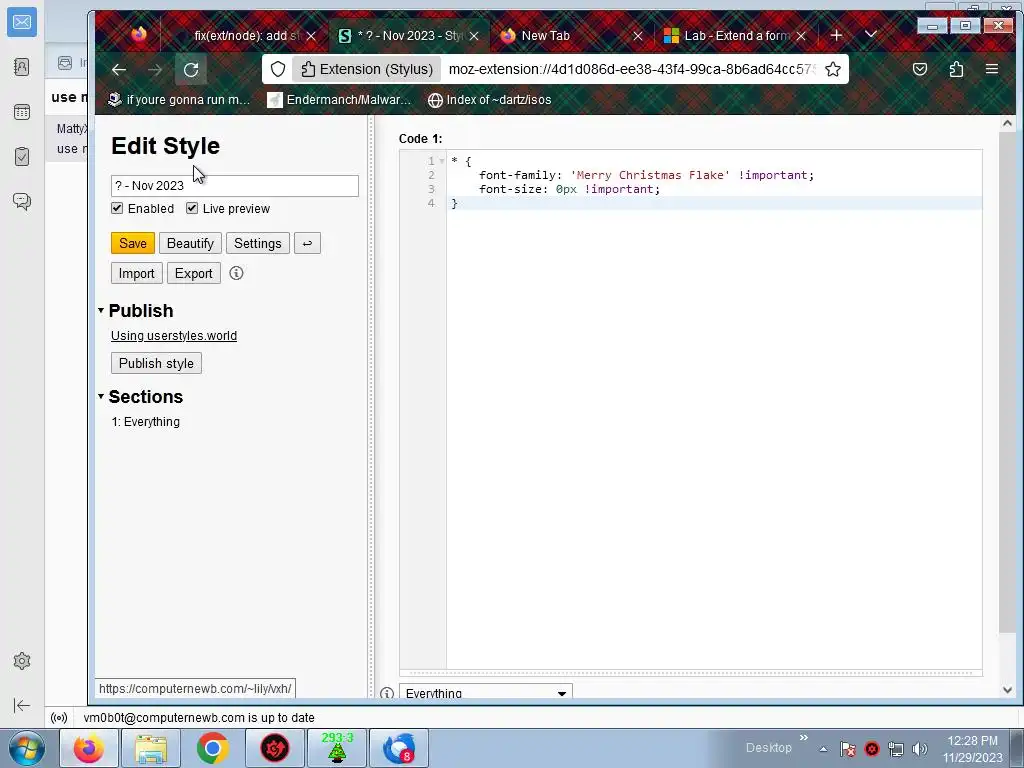Switch to the New Tab tab

(x=545, y=36)
